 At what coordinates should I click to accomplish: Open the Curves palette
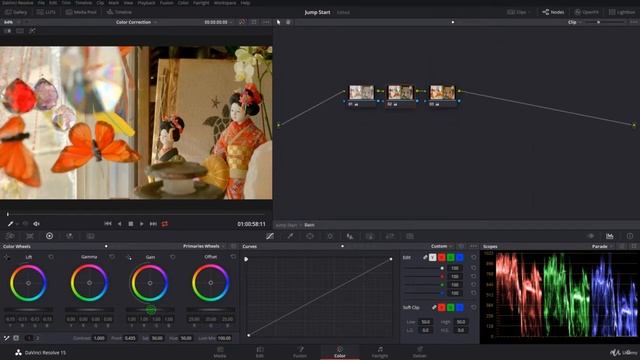point(270,236)
